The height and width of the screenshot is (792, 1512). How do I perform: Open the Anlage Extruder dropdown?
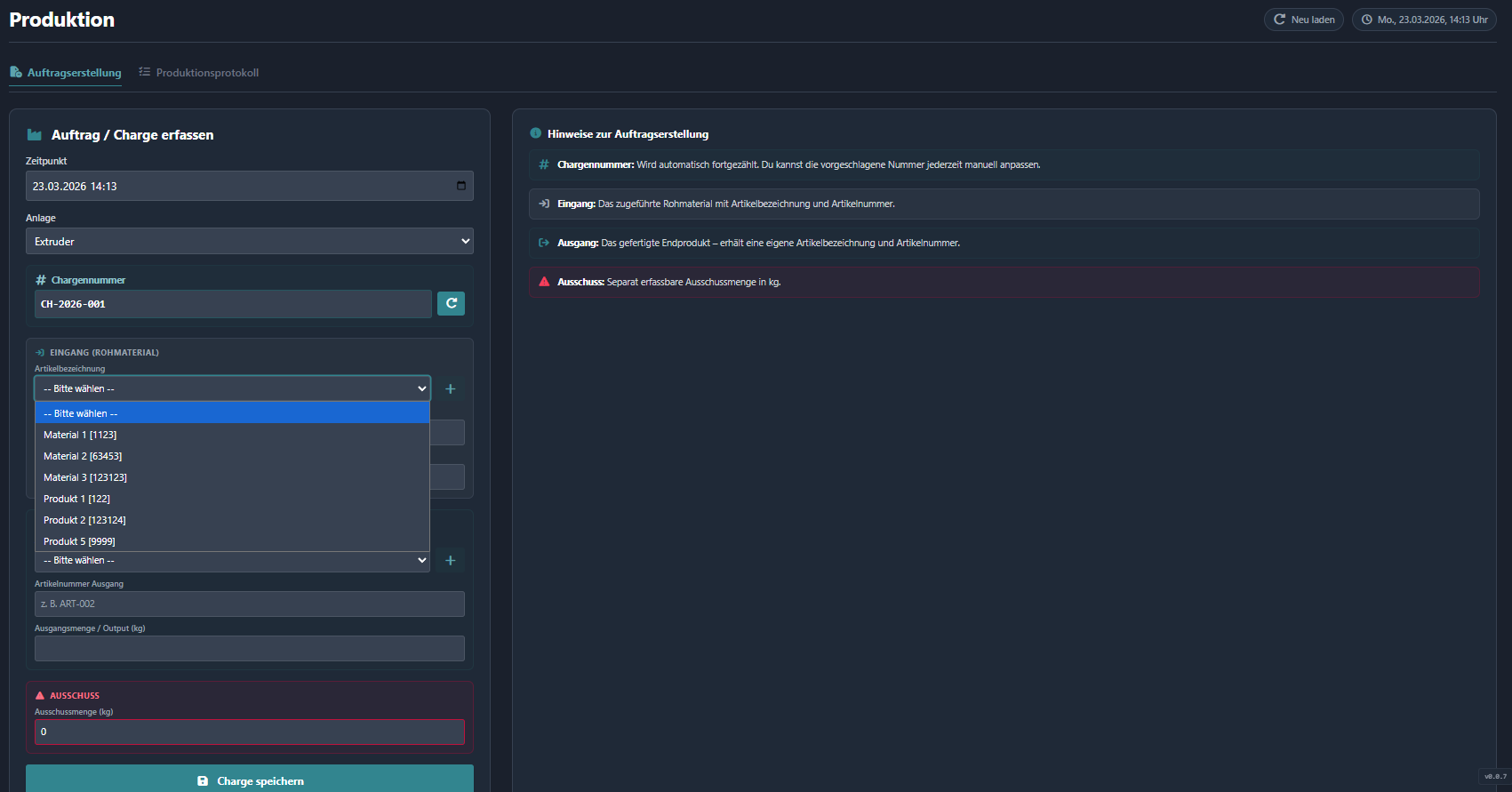point(249,241)
